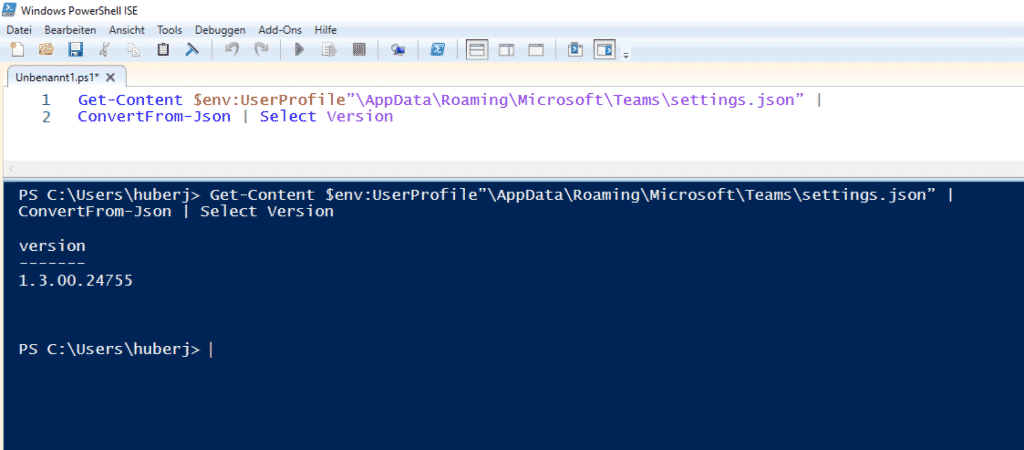Image resolution: width=1024 pixels, height=450 pixels.
Task: Stop execution with the square stop icon
Action: [359, 50]
